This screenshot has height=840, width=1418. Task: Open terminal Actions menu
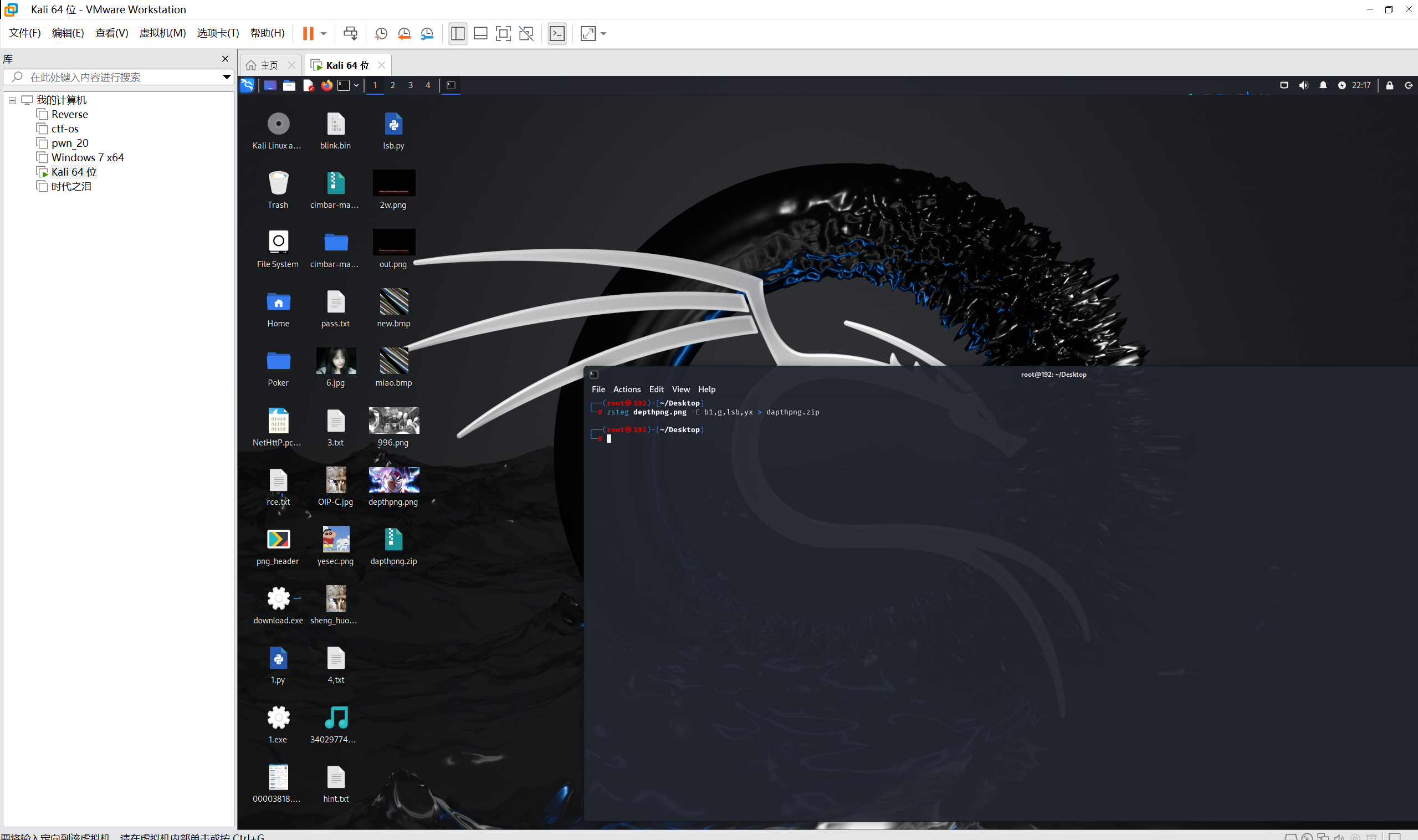coord(627,390)
